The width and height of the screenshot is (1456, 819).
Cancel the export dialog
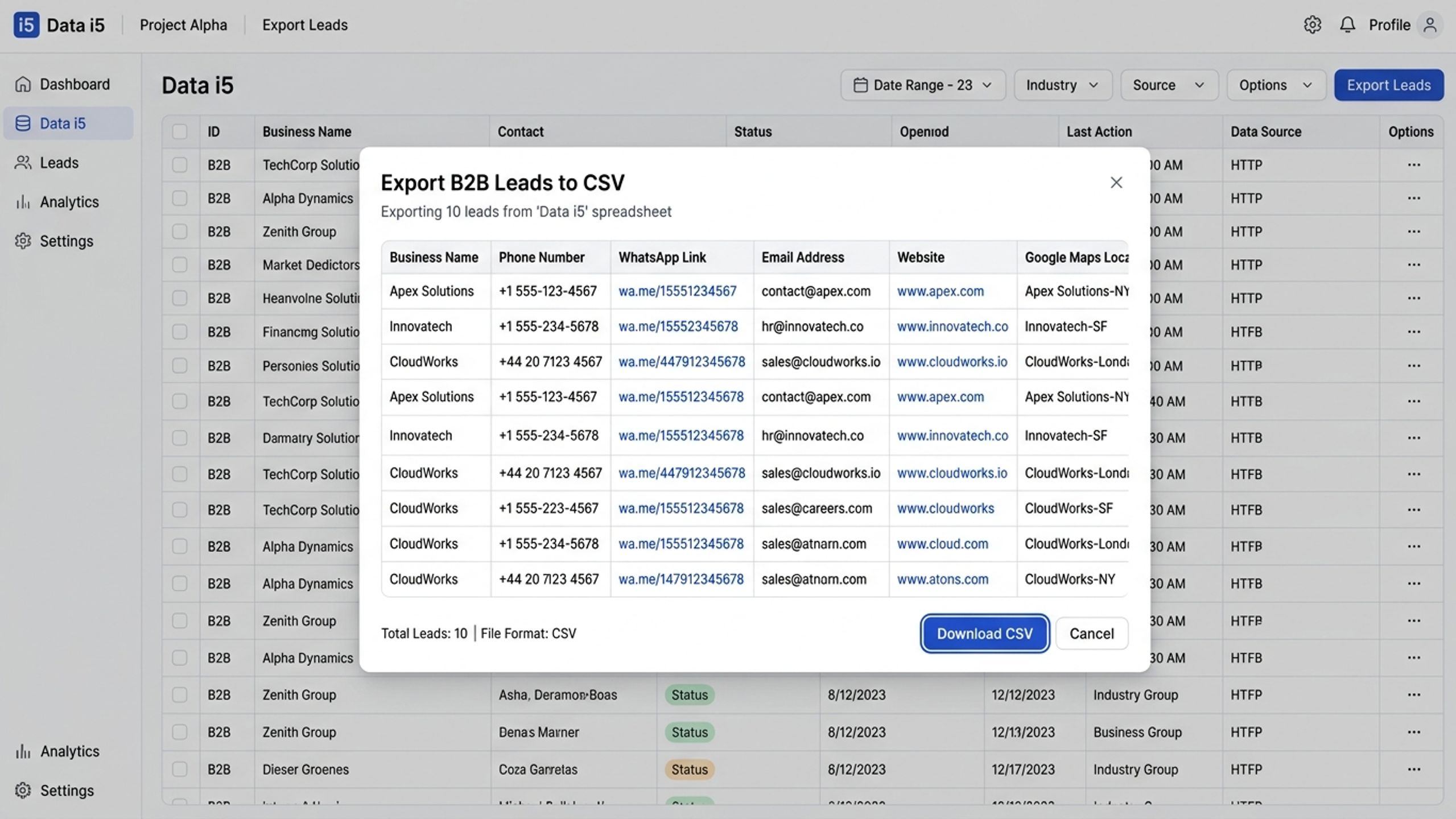coord(1091,634)
